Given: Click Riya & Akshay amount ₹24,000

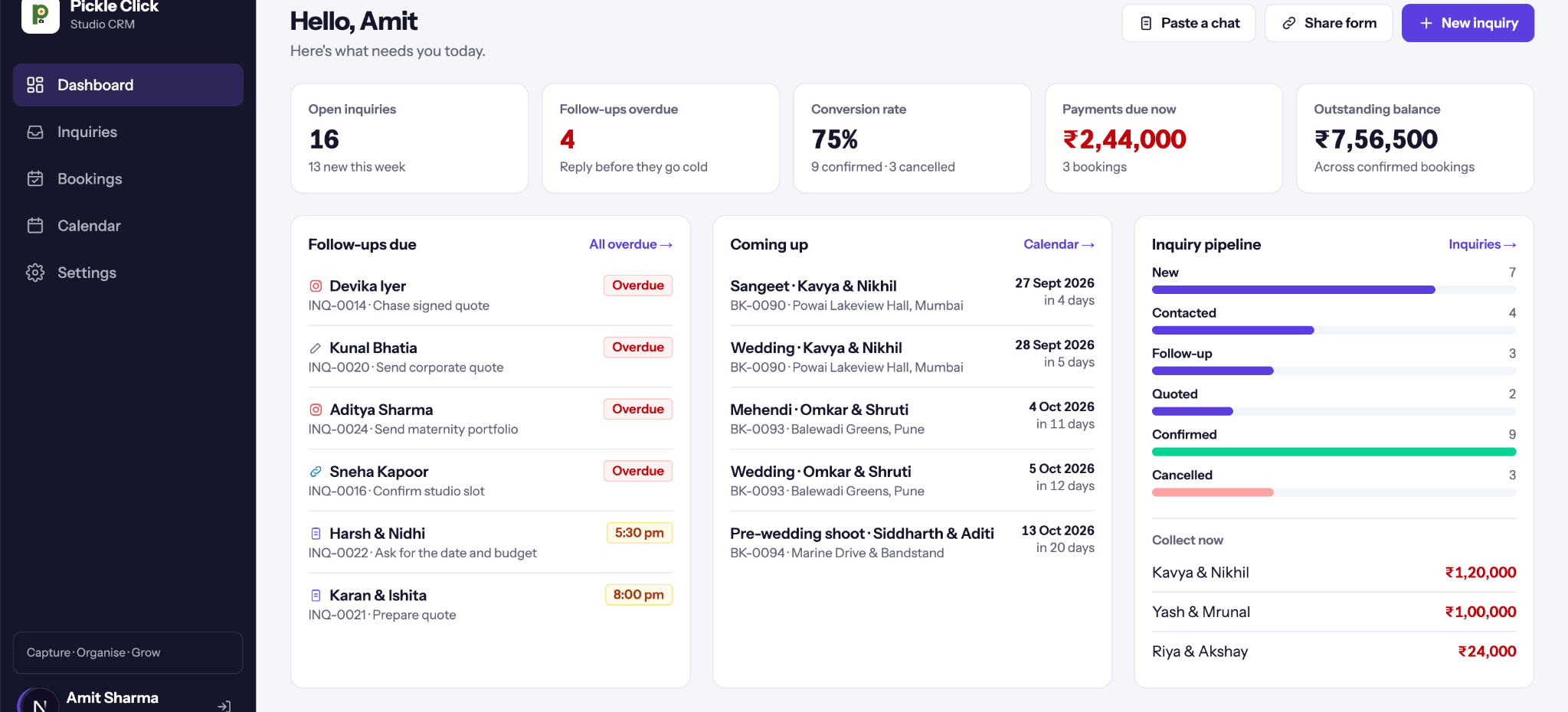Looking at the screenshot, I should (1487, 652).
